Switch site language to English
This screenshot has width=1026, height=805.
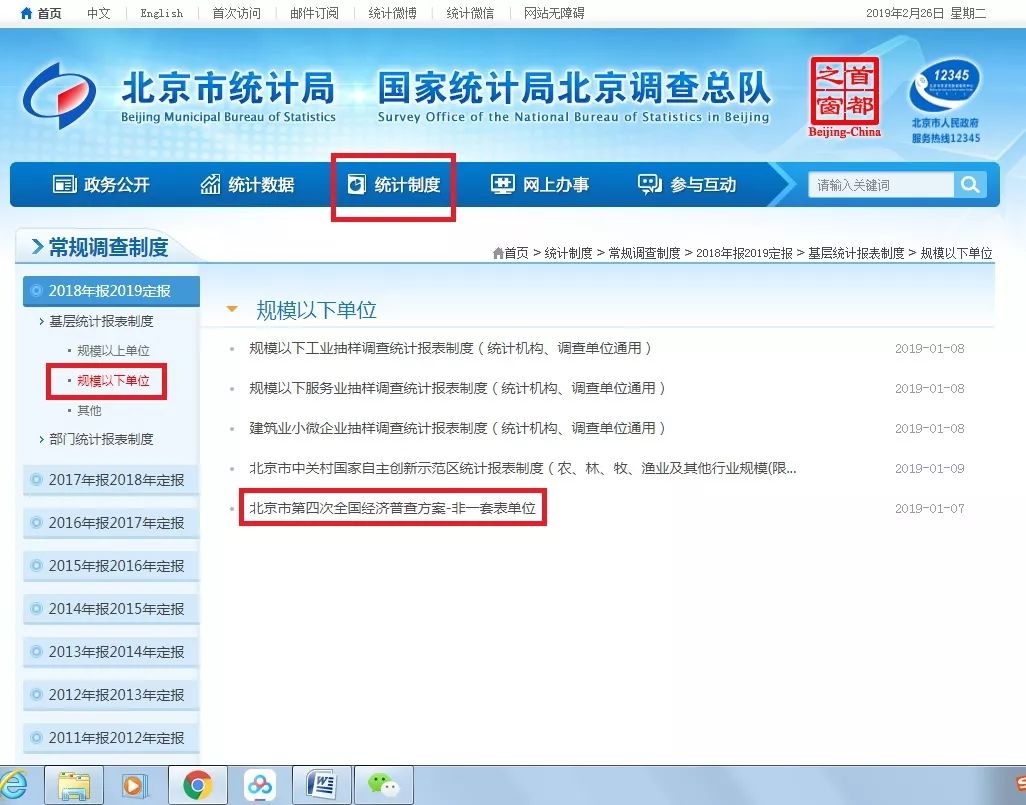(x=161, y=13)
